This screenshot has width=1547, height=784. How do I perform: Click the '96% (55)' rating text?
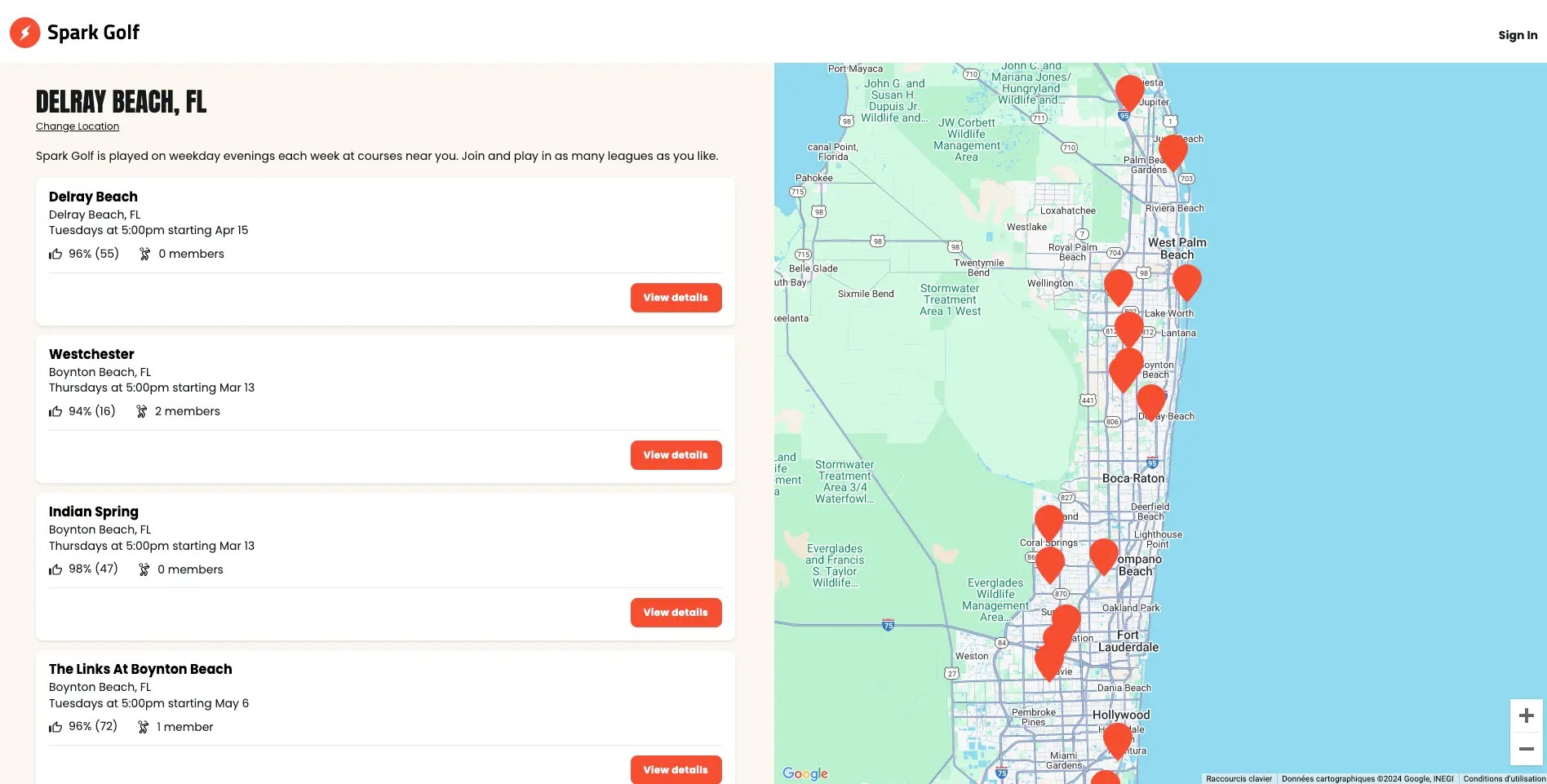point(94,254)
